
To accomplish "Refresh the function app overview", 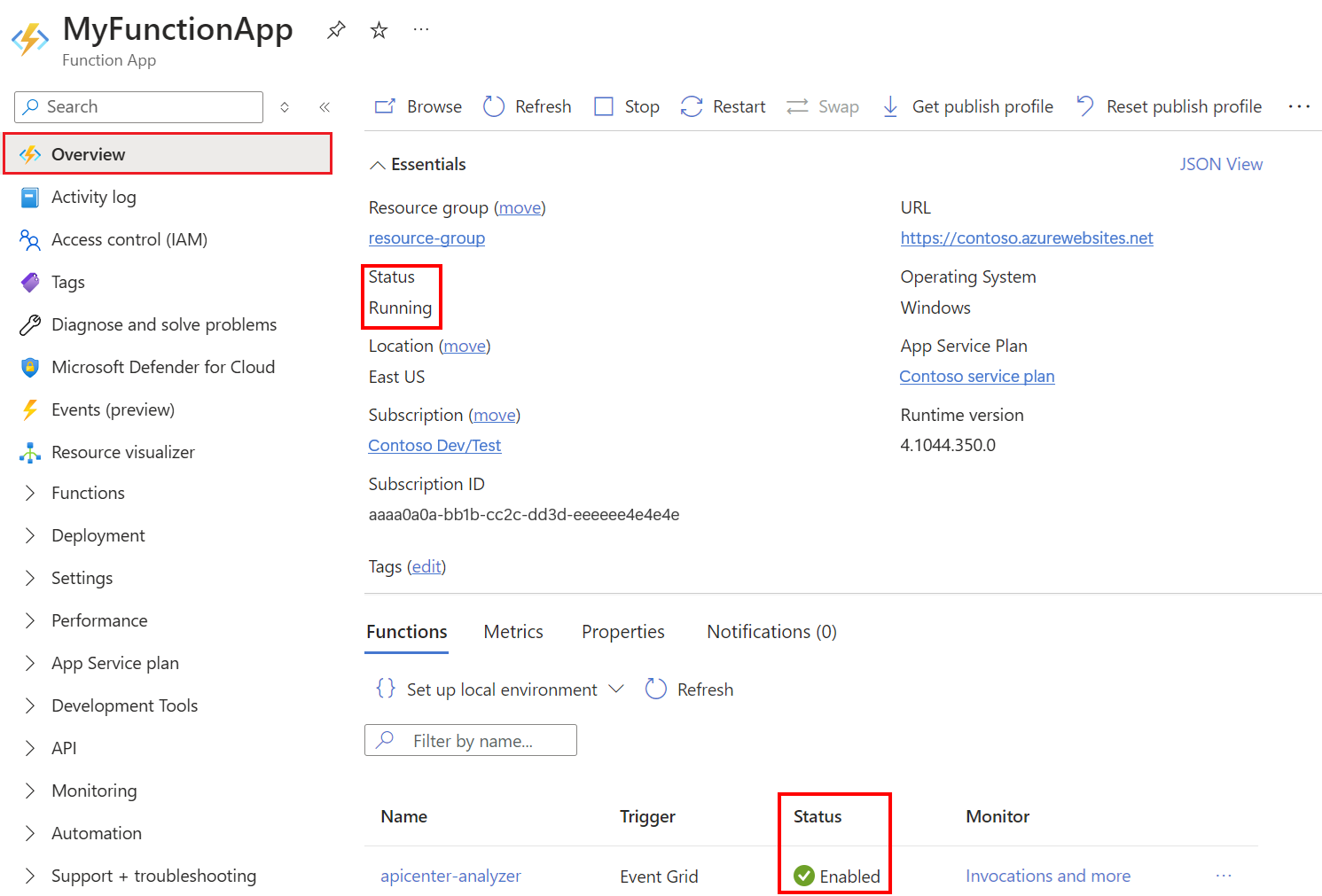I will (527, 106).
